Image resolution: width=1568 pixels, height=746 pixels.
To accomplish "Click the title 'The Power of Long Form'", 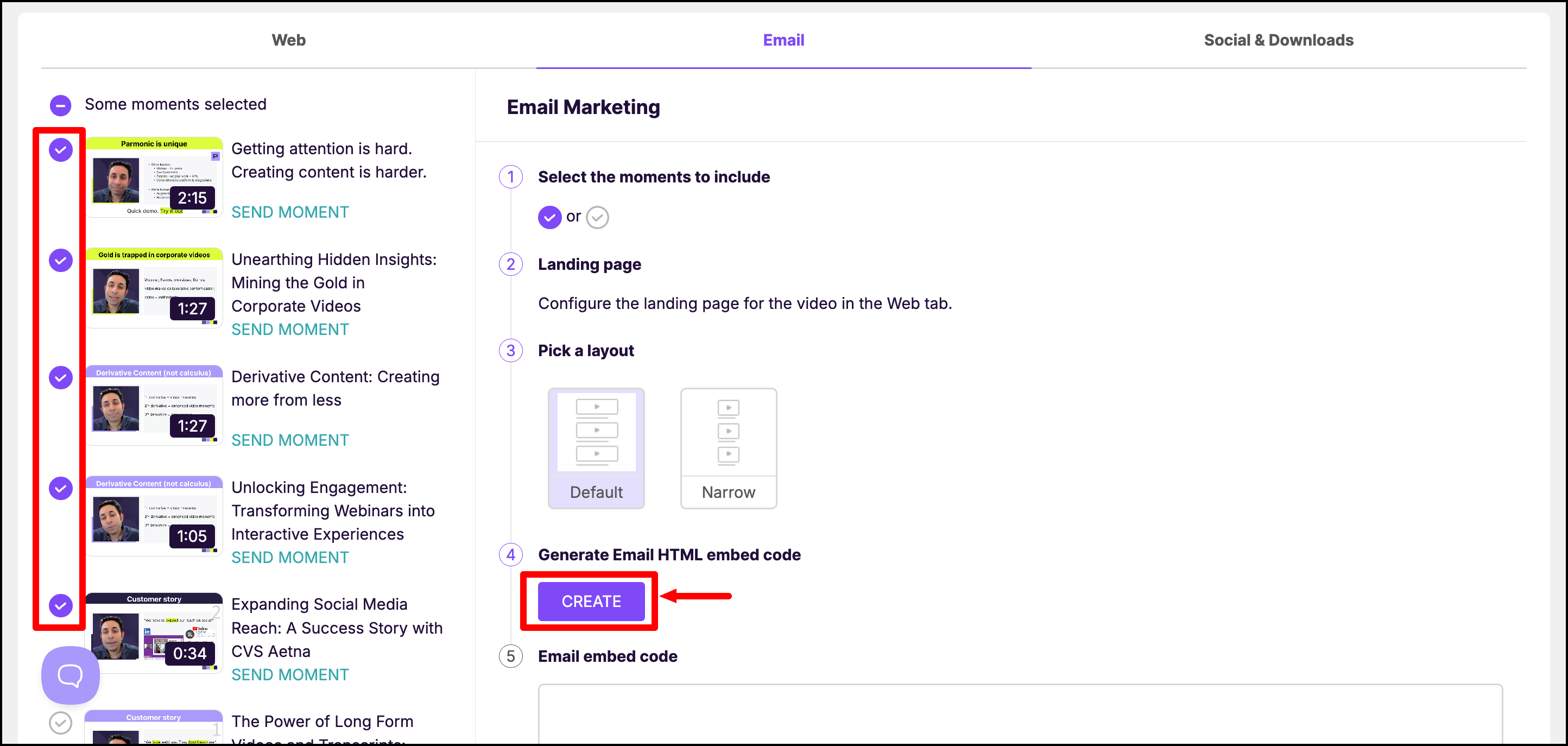I will tap(322, 730).
